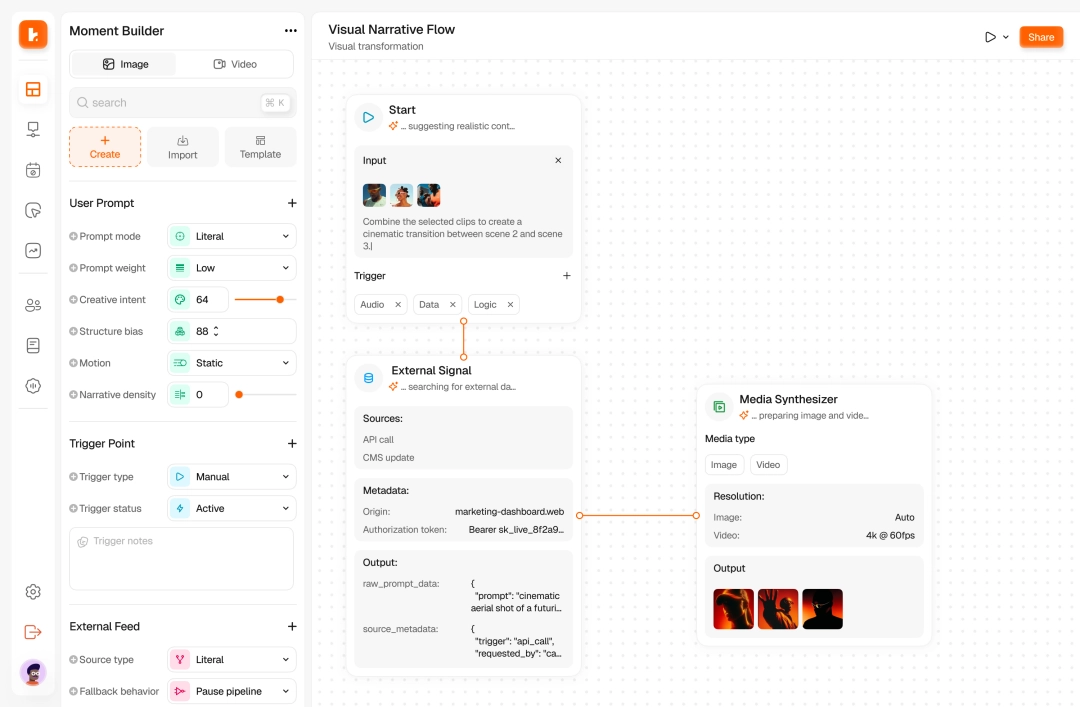This screenshot has height=707, width=1080.
Task: Open the Prompt mode dropdown
Action: (x=231, y=236)
